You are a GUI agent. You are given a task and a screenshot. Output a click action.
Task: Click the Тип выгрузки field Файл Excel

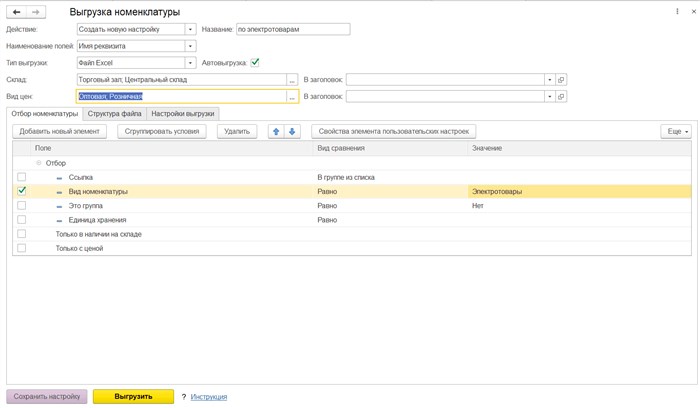pyautogui.click(x=131, y=63)
